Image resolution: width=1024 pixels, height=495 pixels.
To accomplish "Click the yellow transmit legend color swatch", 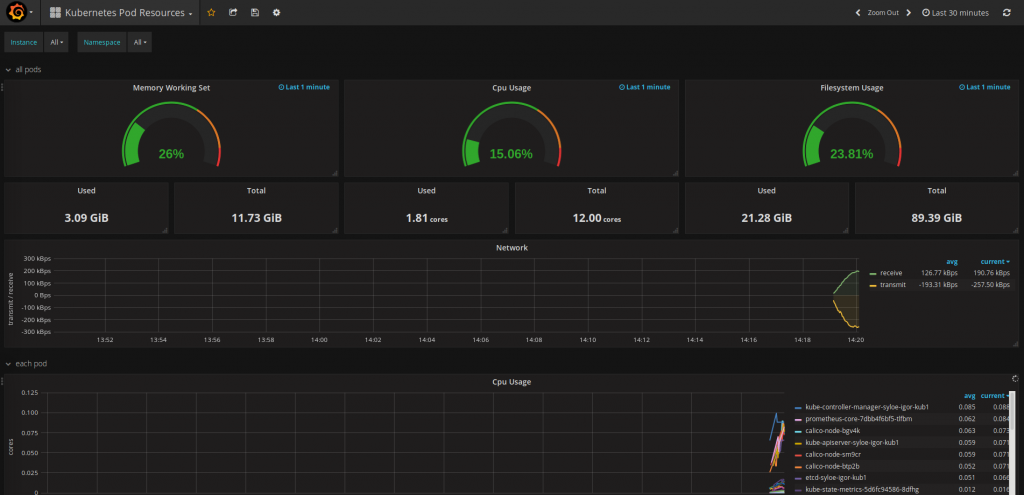I will tap(873, 285).
